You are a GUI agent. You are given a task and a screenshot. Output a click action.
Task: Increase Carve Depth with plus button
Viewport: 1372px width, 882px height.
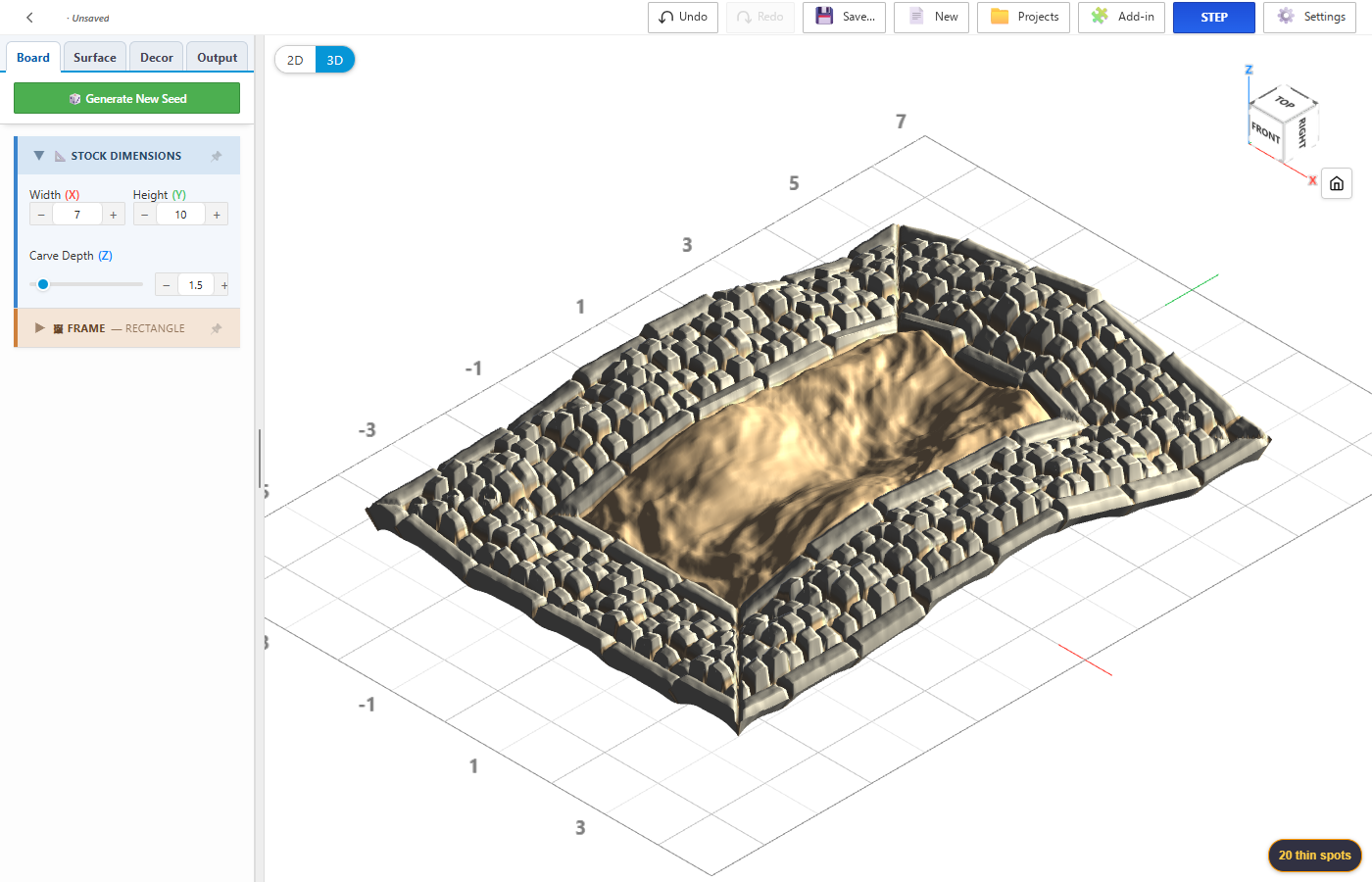pyautogui.click(x=223, y=285)
